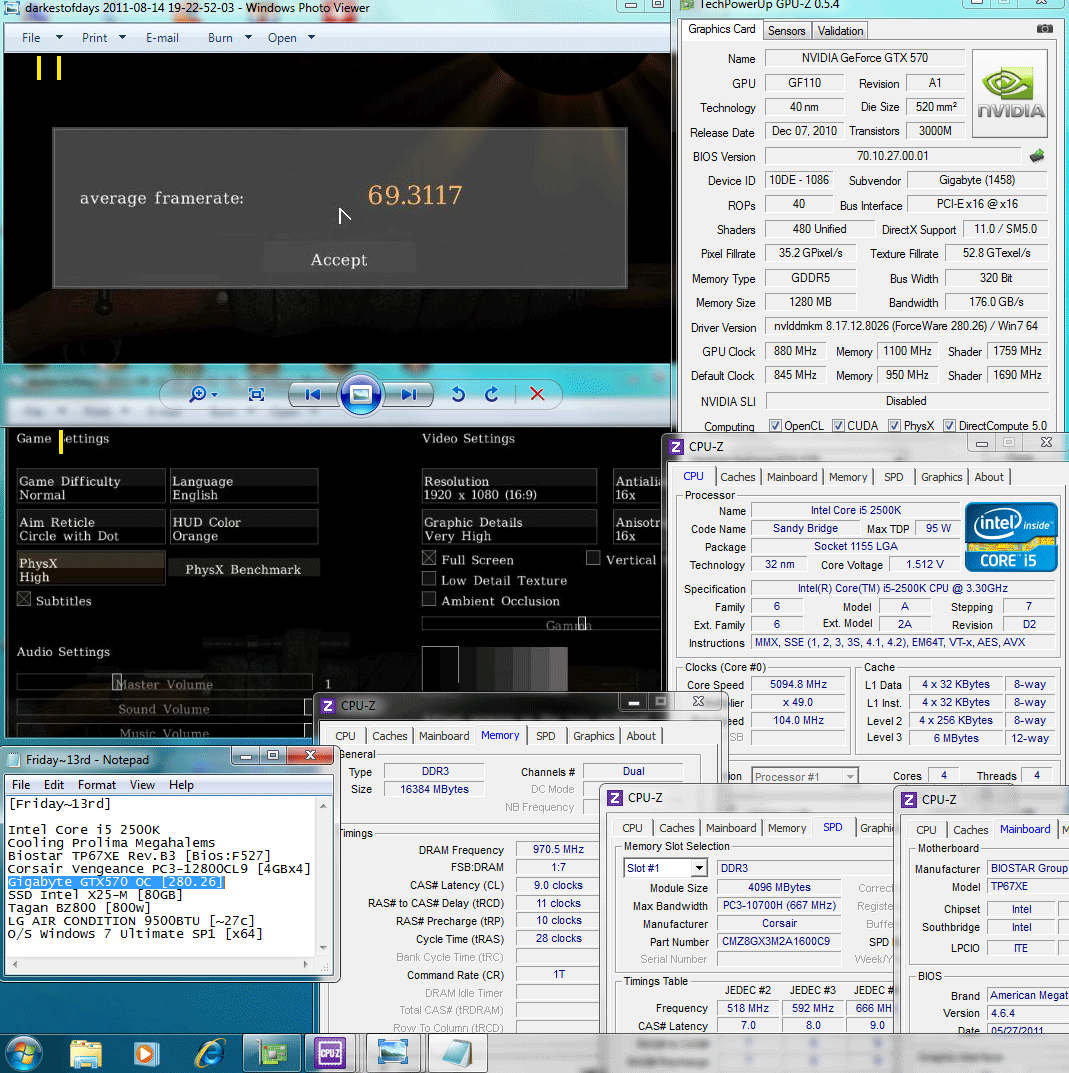Image resolution: width=1069 pixels, height=1073 pixels.
Task: Rotate photo clockwise
Action: click(492, 394)
